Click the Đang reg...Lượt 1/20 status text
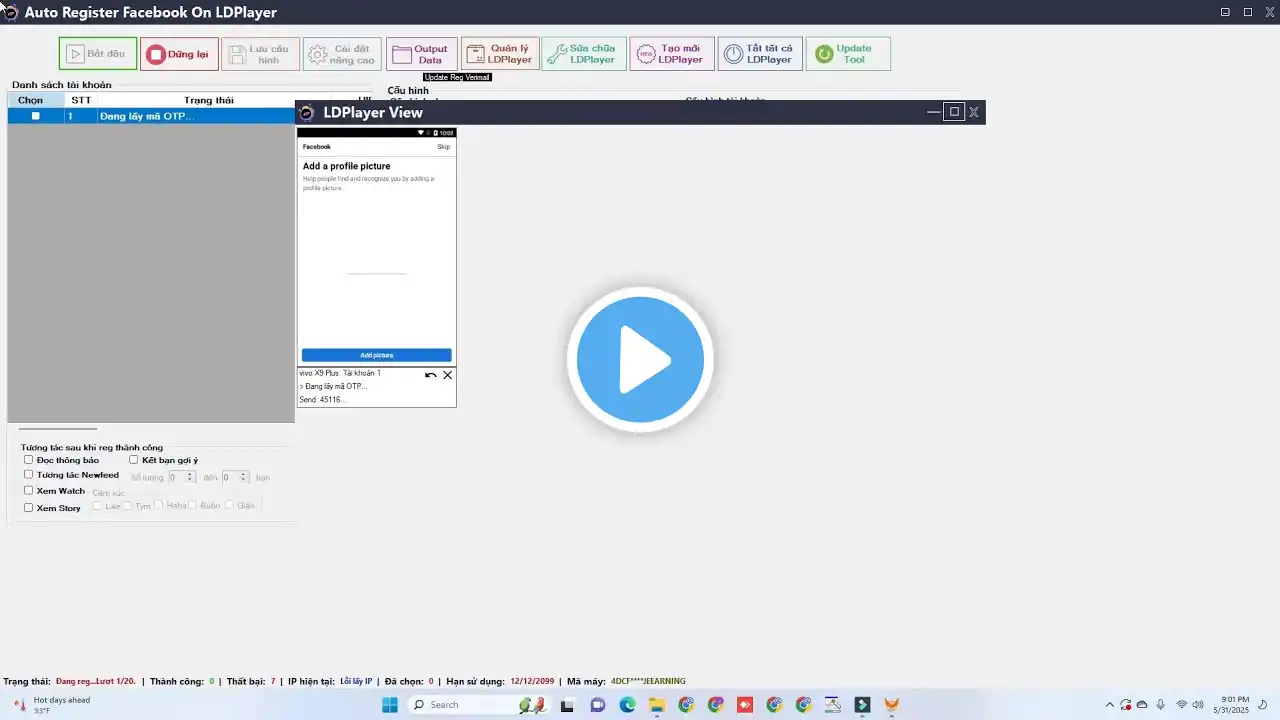Image resolution: width=1280 pixels, height=720 pixels. pyautogui.click(x=95, y=682)
